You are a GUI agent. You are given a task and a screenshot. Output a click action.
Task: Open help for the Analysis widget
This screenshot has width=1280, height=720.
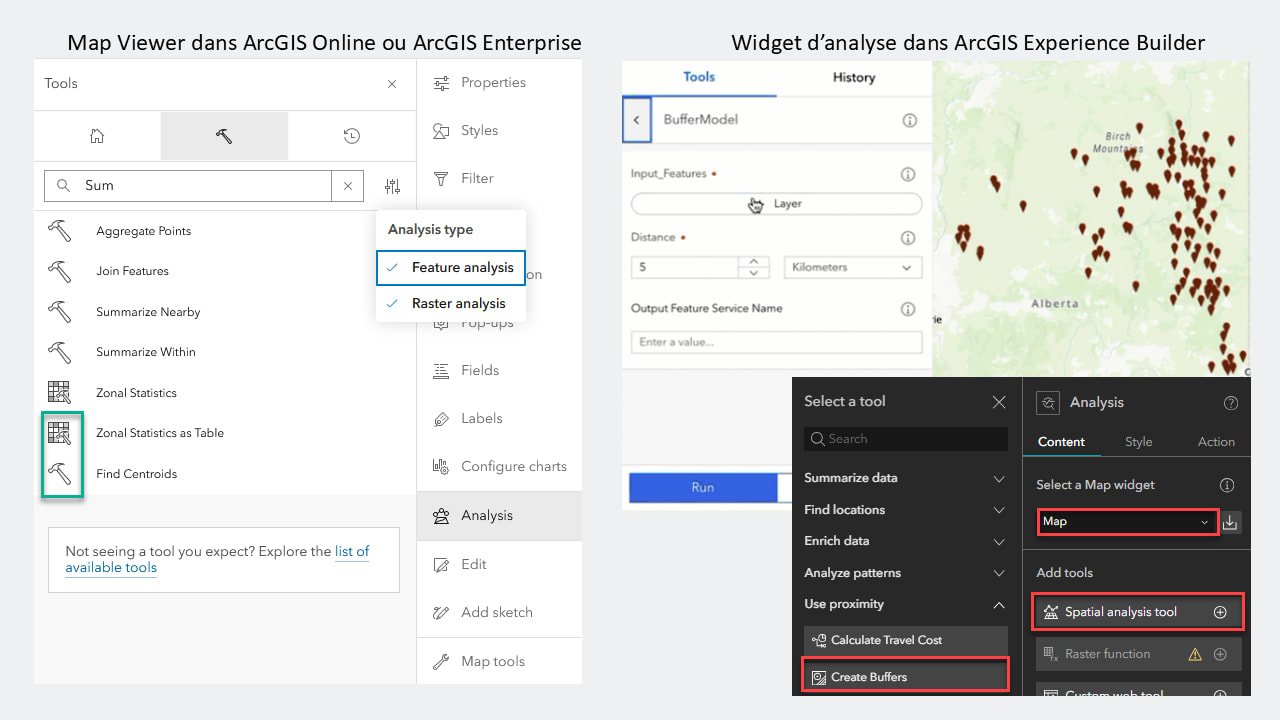(1231, 403)
